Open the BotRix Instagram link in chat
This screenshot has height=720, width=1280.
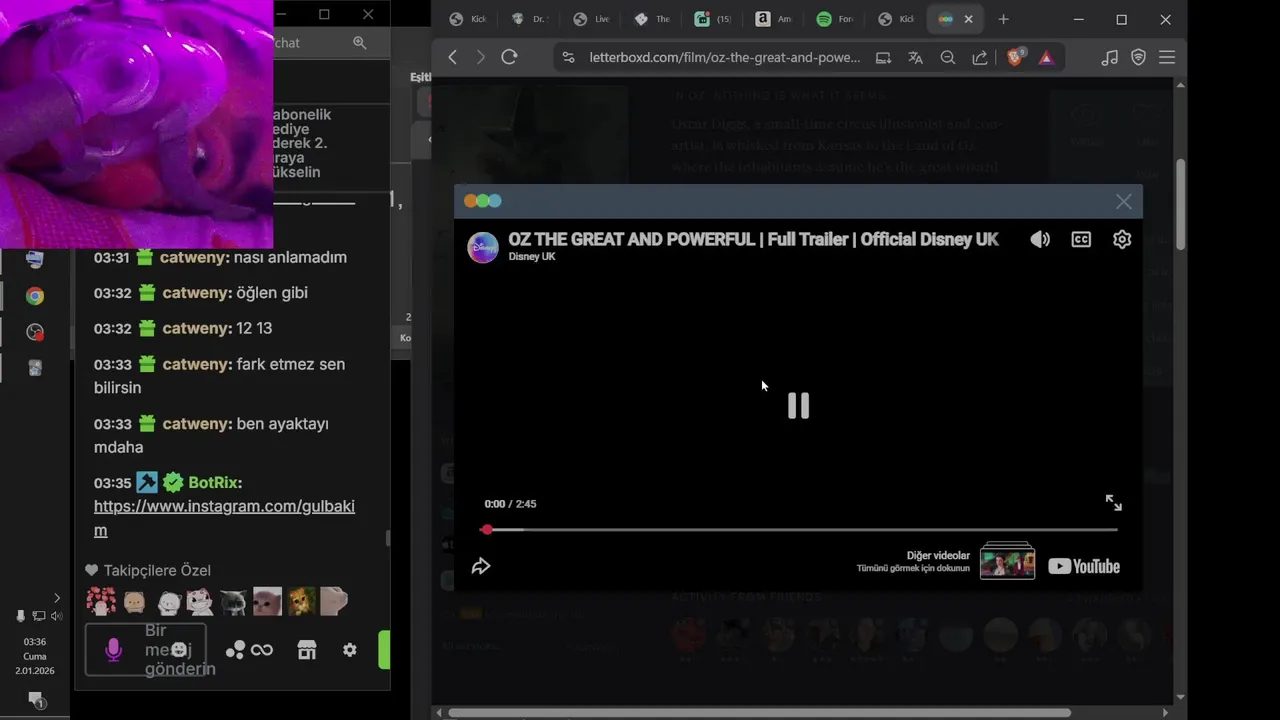click(224, 518)
